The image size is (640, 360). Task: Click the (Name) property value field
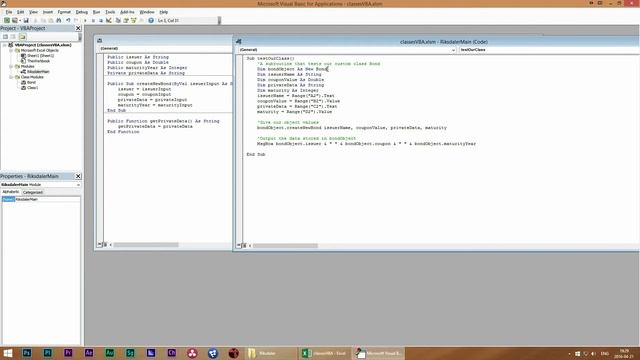point(47,200)
